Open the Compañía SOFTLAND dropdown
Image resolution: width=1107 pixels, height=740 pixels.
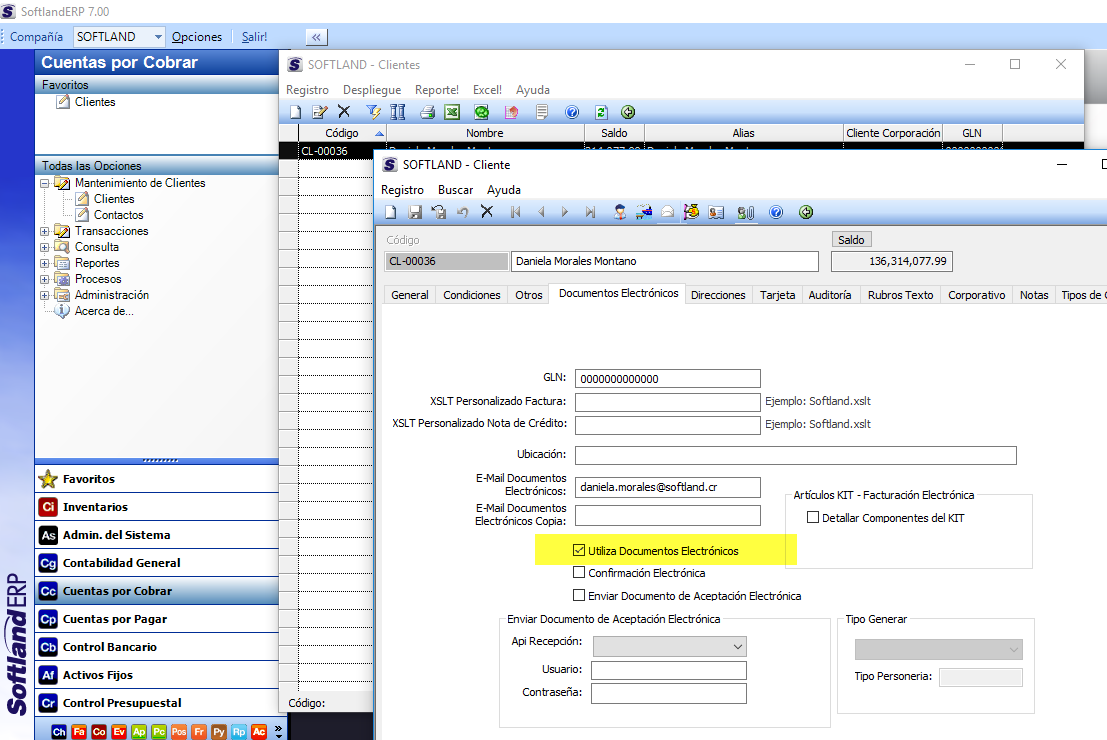pyautogui.click(x=158, y=37)
